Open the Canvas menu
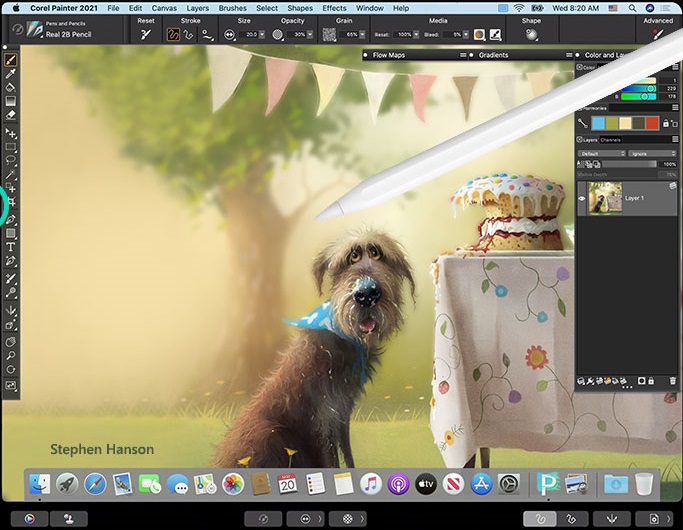 coord(164,8)
